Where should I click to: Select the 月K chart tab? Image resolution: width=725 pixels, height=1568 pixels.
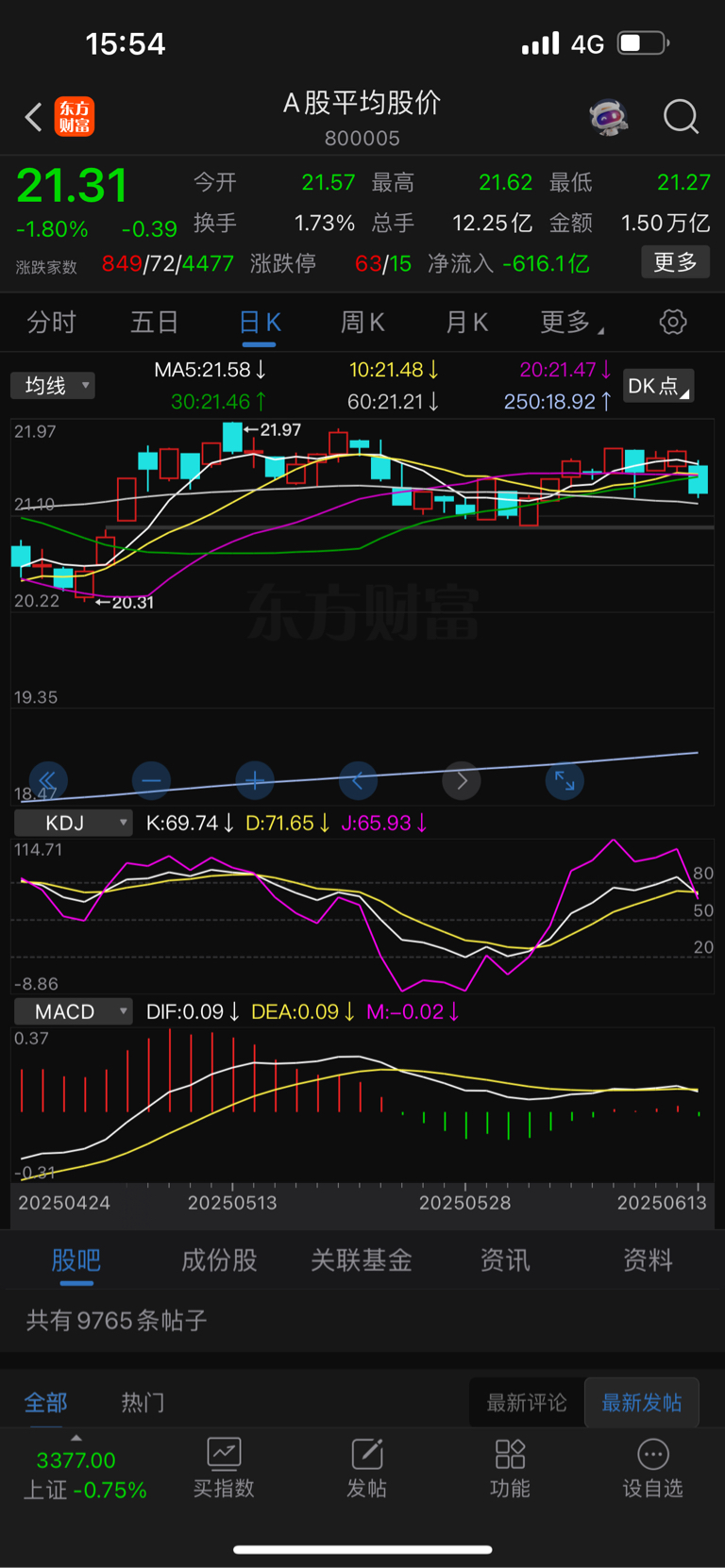(x=466, y=323)
